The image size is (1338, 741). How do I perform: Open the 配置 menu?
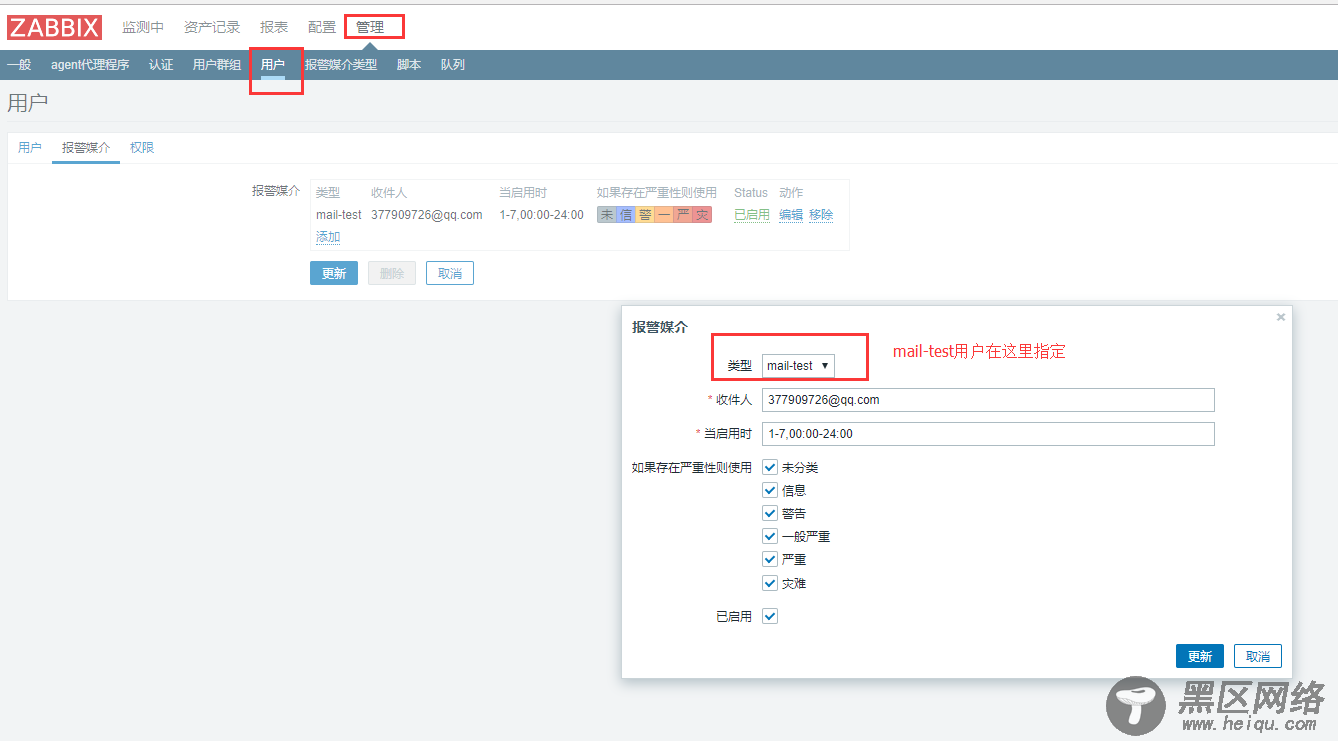pyautogui.click(x=322, y=27)
